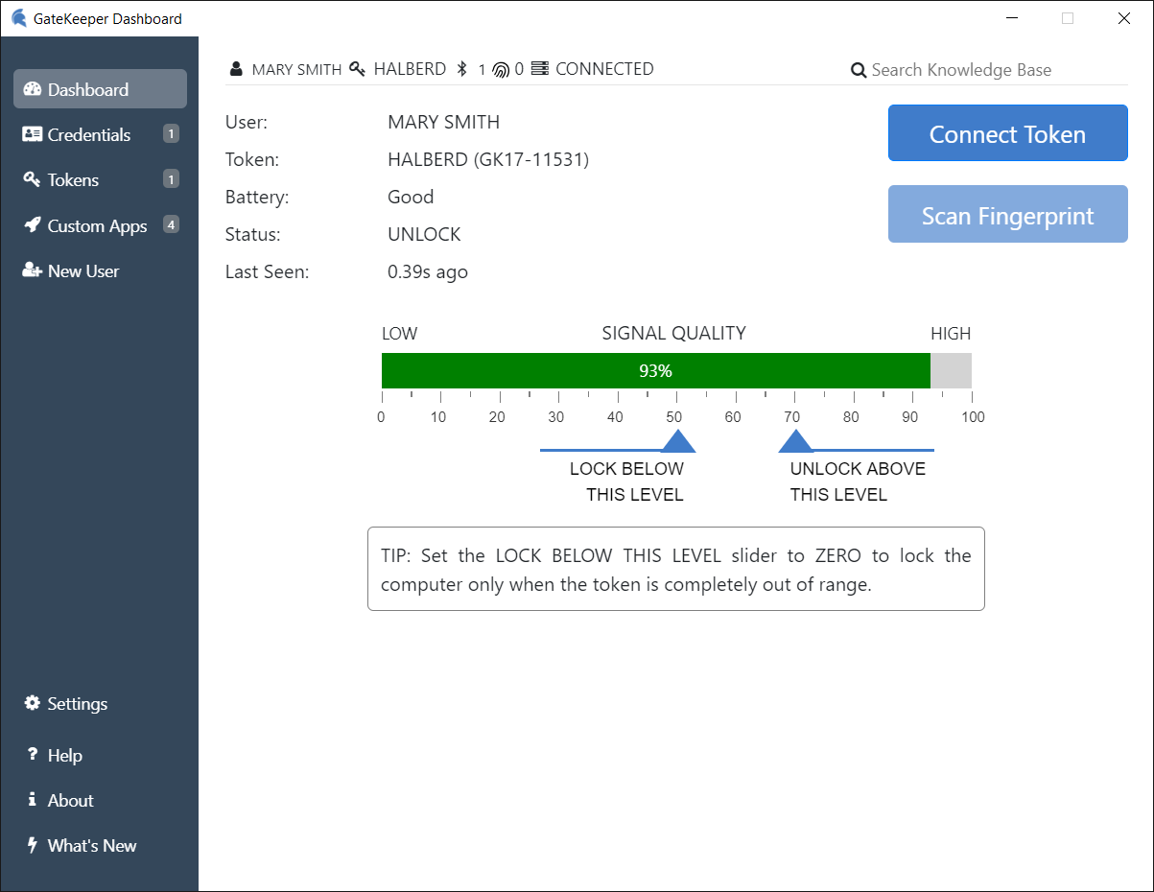Click the Status value UNLOCK
Viewport: 1154px width, 892px height.
click(424, 235)
